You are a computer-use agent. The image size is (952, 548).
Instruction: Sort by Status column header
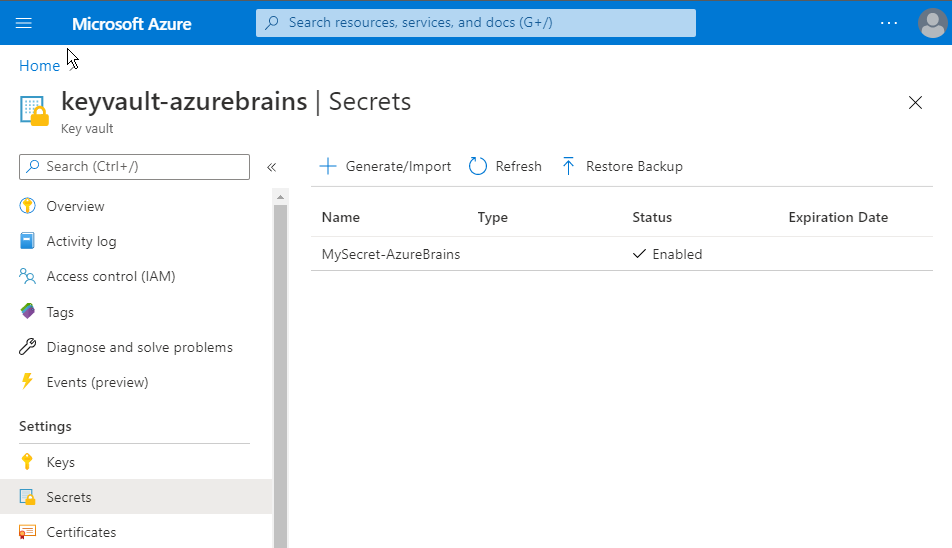[x=652, y=217]
